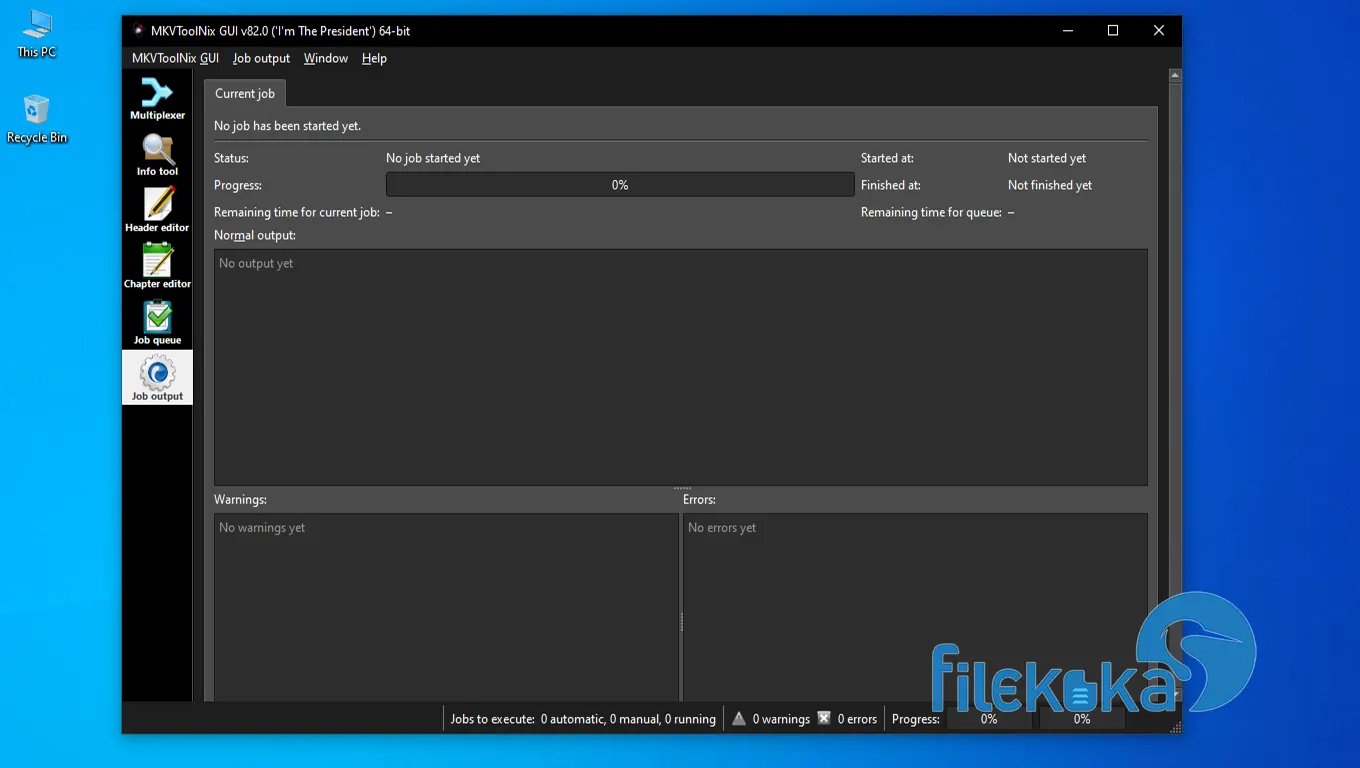Click inside the Normal output text area

pyautogui.click(x=680, y=367)
